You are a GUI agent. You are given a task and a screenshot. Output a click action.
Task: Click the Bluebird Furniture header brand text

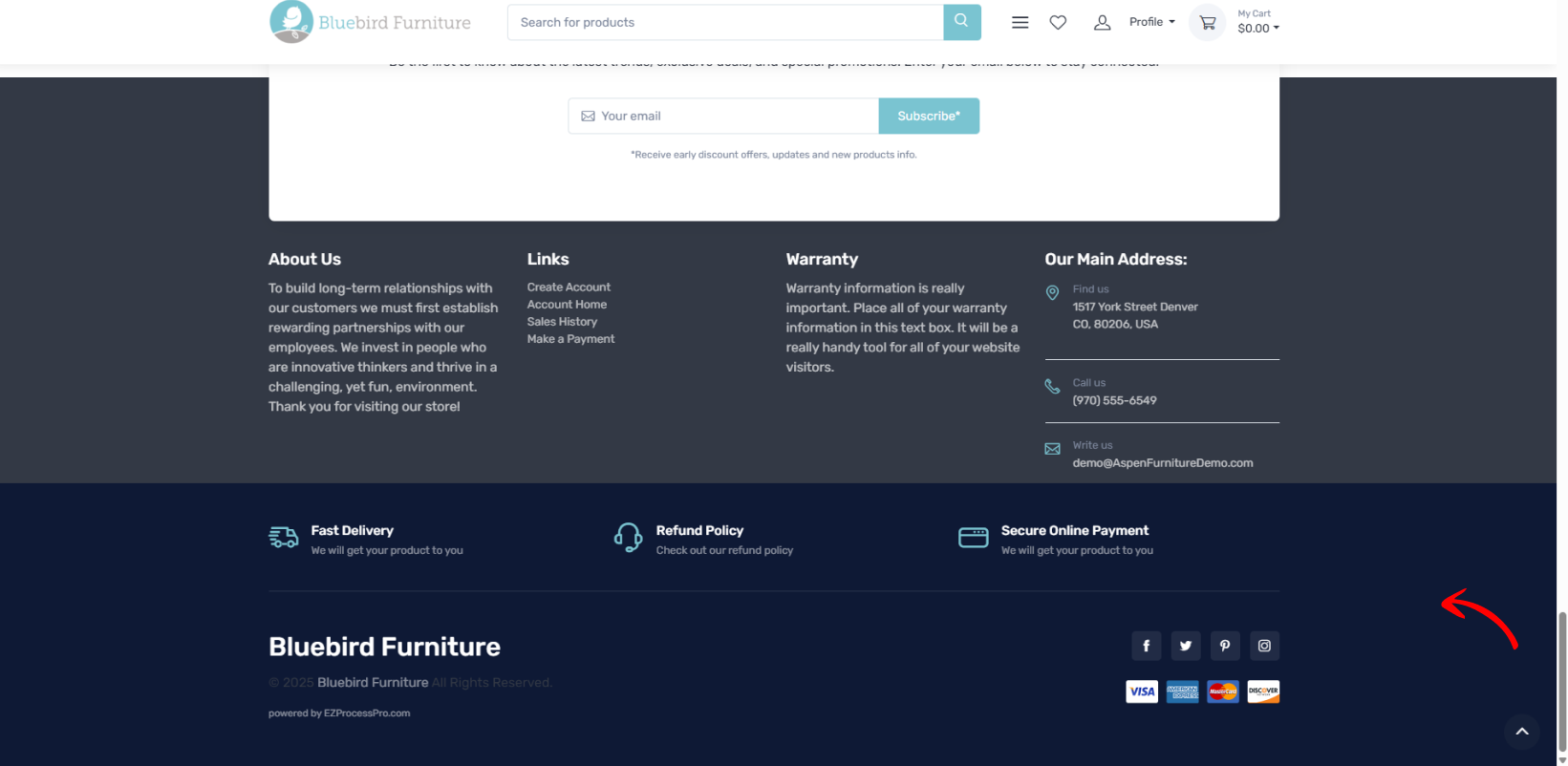395,22
